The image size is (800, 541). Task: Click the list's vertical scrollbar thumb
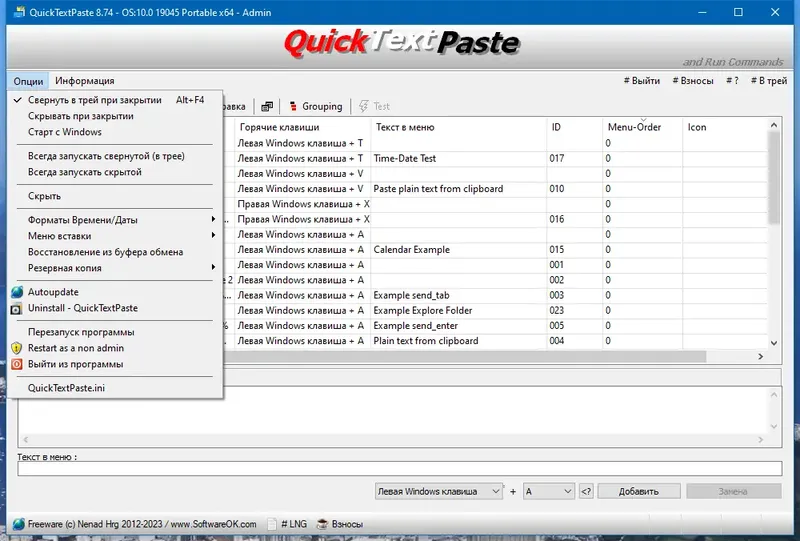point(774,179)
